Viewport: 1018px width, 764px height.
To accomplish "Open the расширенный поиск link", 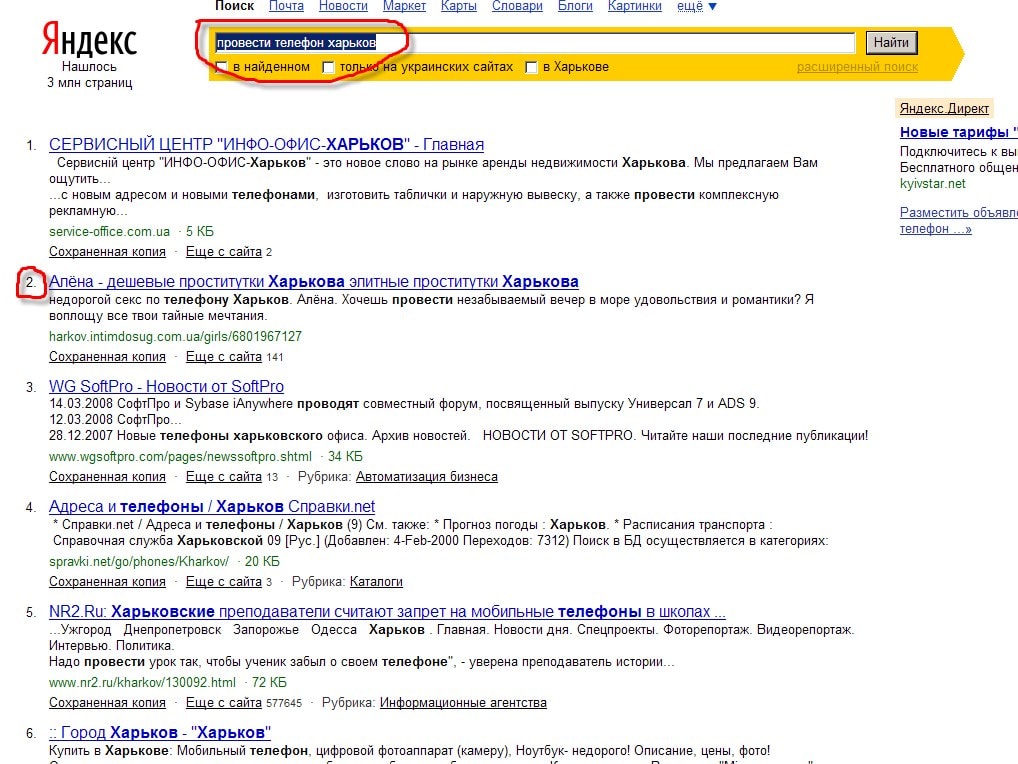I will 857,67.
